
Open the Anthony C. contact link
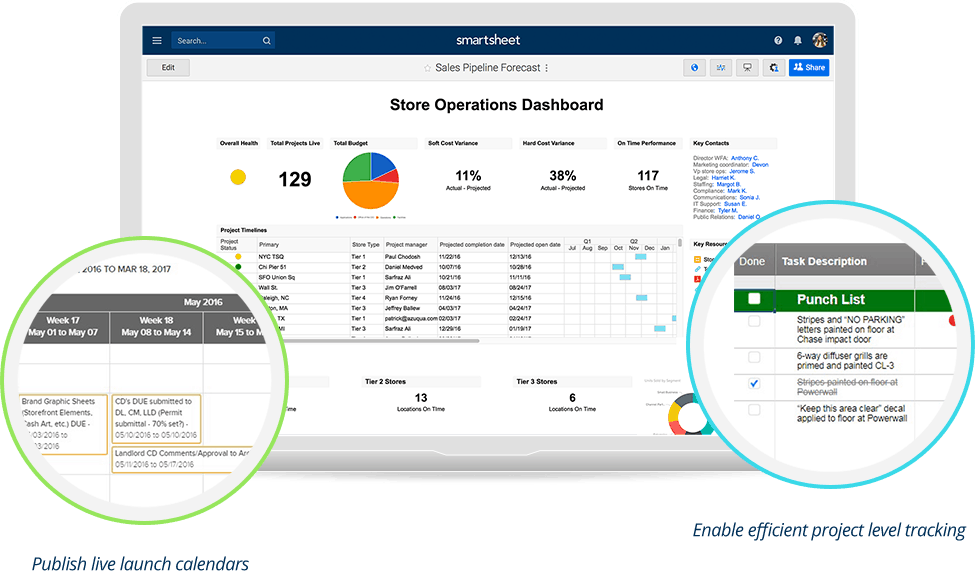pos(744,158)
